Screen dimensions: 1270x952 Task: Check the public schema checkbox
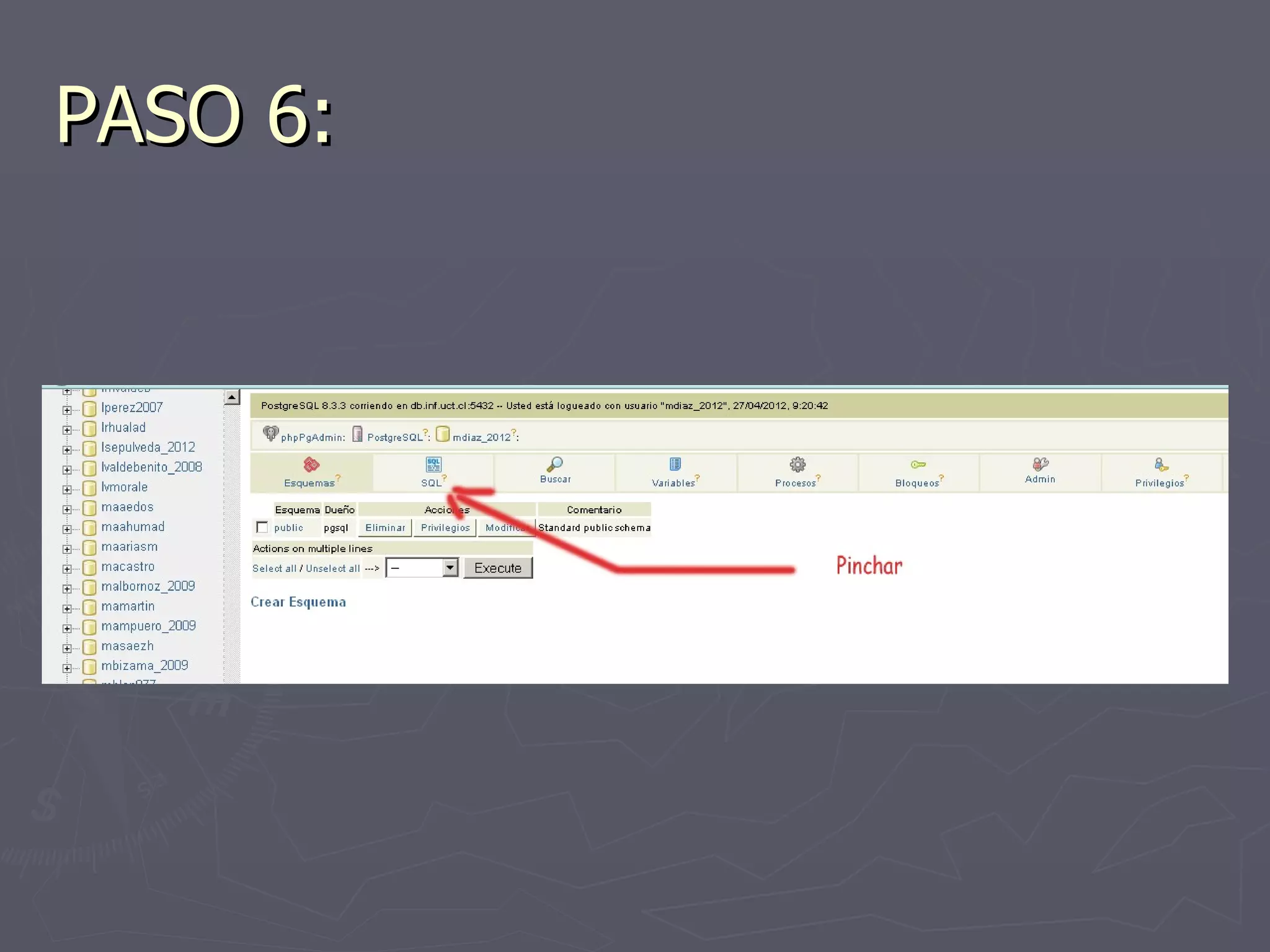point(262,527)
